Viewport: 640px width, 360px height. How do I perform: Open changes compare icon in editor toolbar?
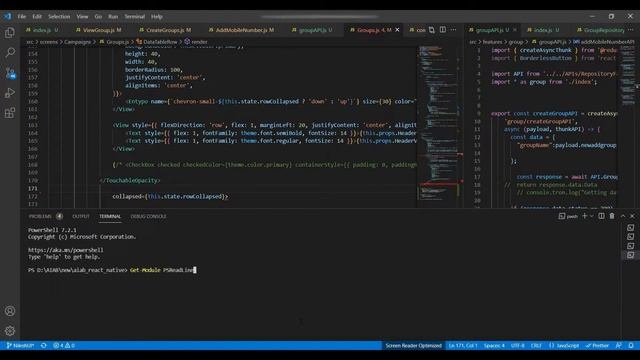[432, 30]
